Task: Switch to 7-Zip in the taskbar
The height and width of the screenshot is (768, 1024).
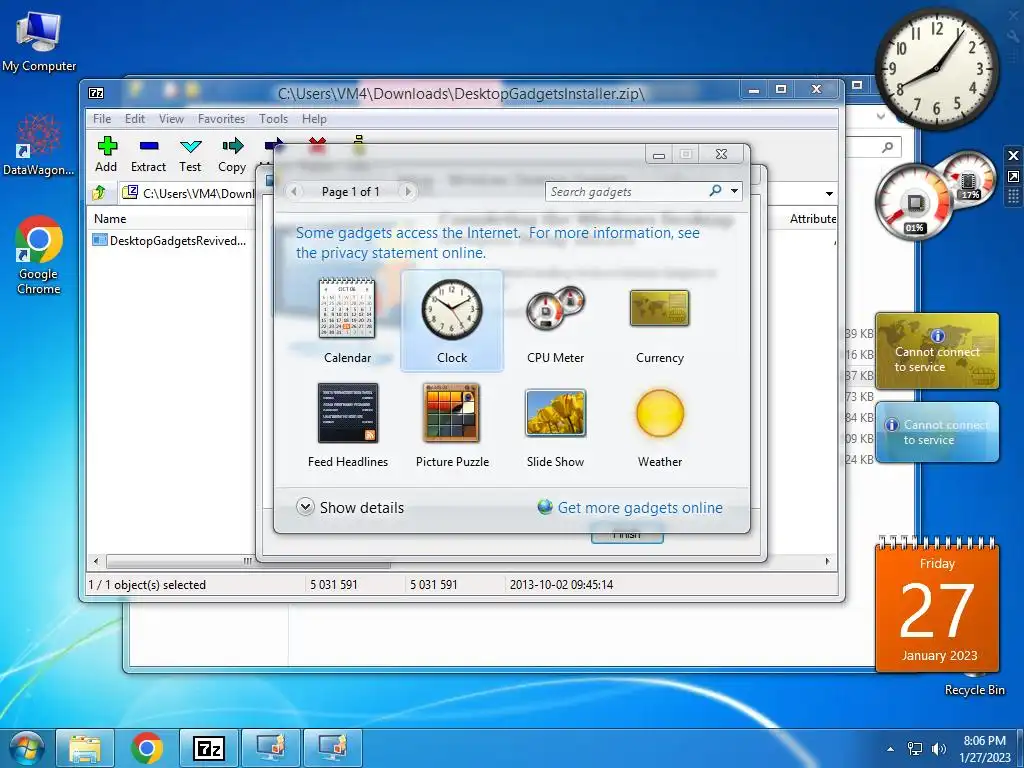Action: point(209,748)
